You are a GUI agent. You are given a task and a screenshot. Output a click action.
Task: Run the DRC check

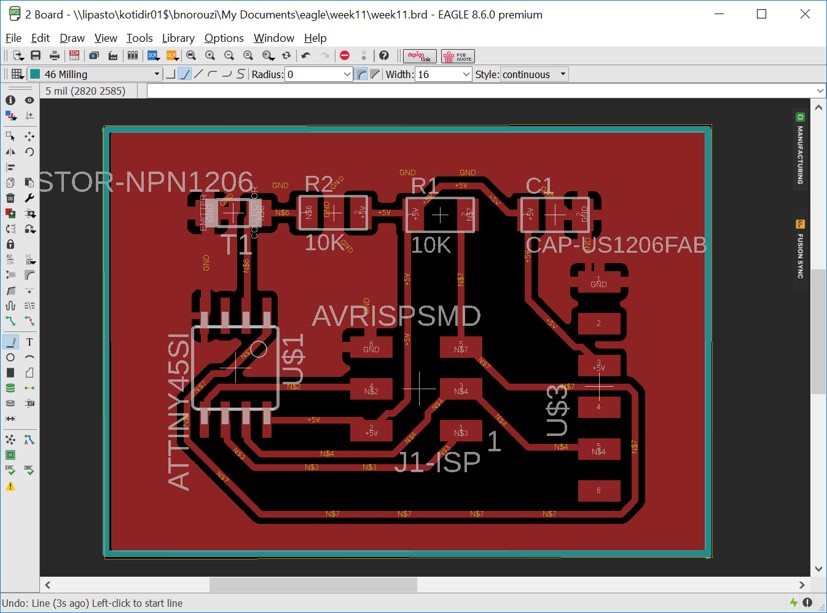pos(30,470)
